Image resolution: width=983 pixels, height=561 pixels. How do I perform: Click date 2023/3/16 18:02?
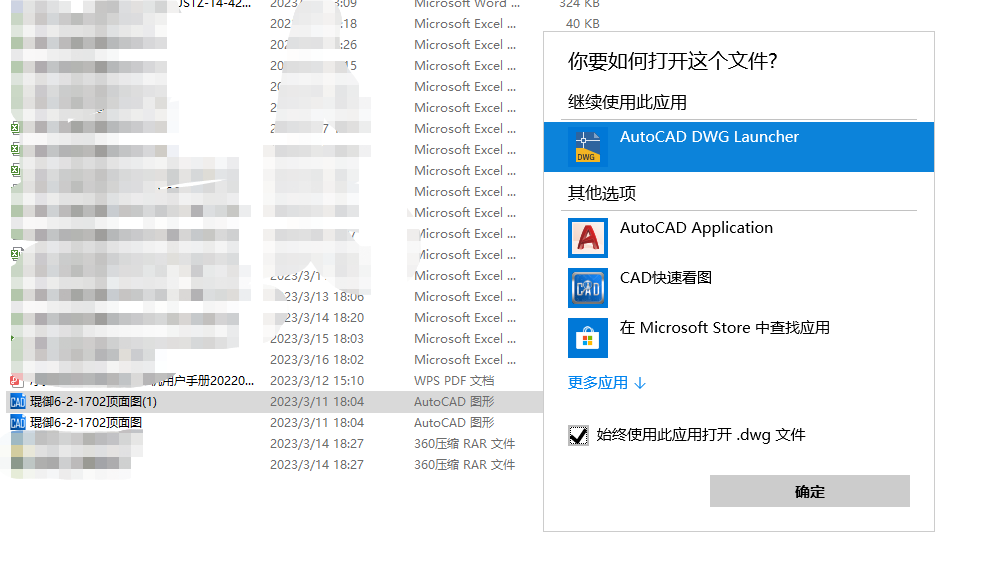317,360
